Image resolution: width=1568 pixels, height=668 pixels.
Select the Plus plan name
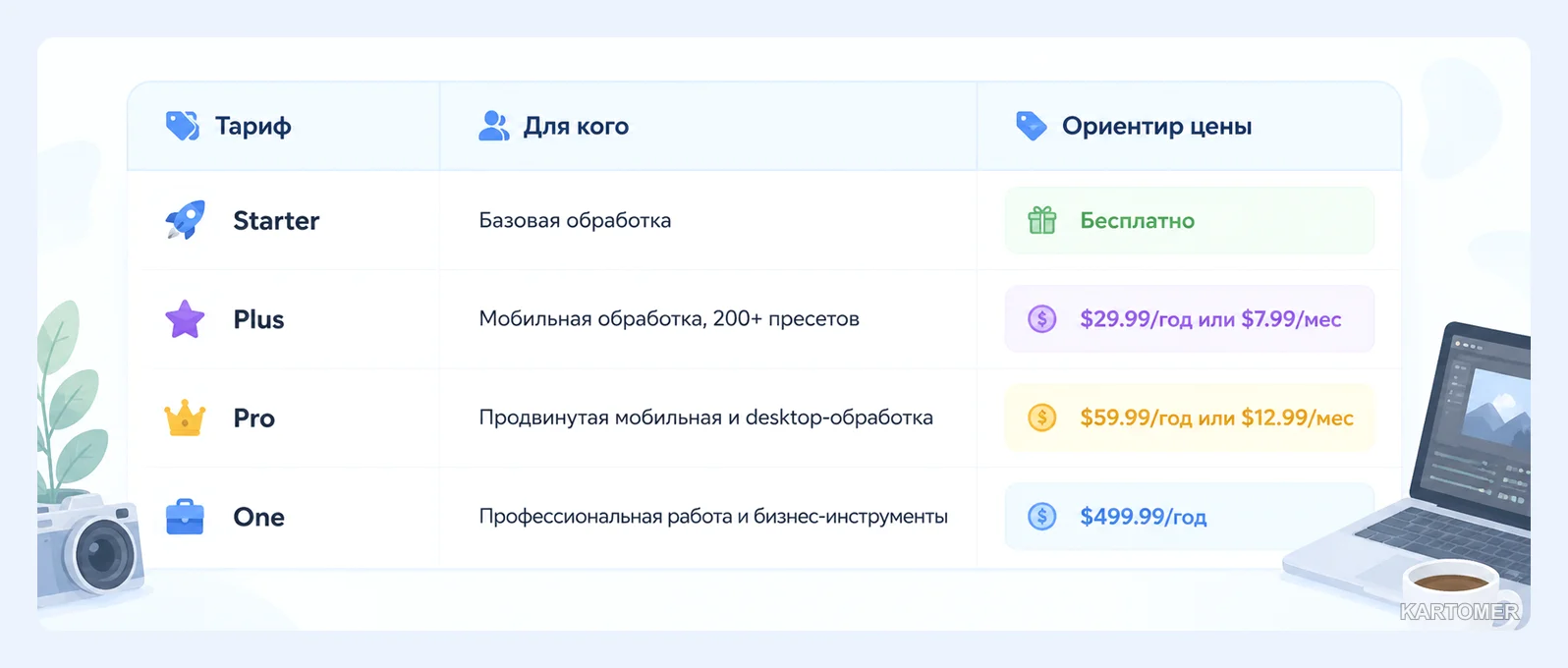(x=258, y=319)
